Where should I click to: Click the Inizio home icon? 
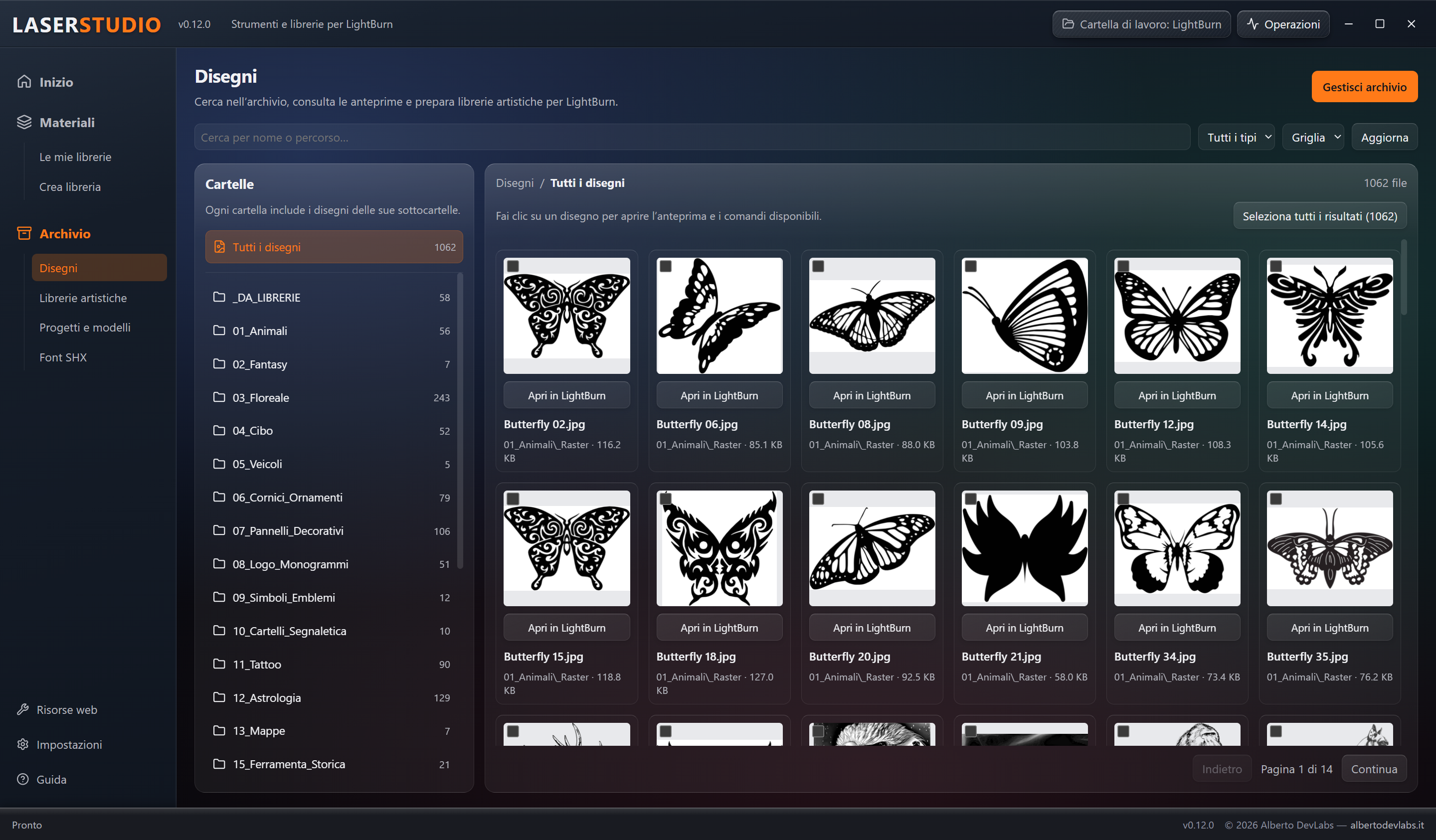(24, 81)
